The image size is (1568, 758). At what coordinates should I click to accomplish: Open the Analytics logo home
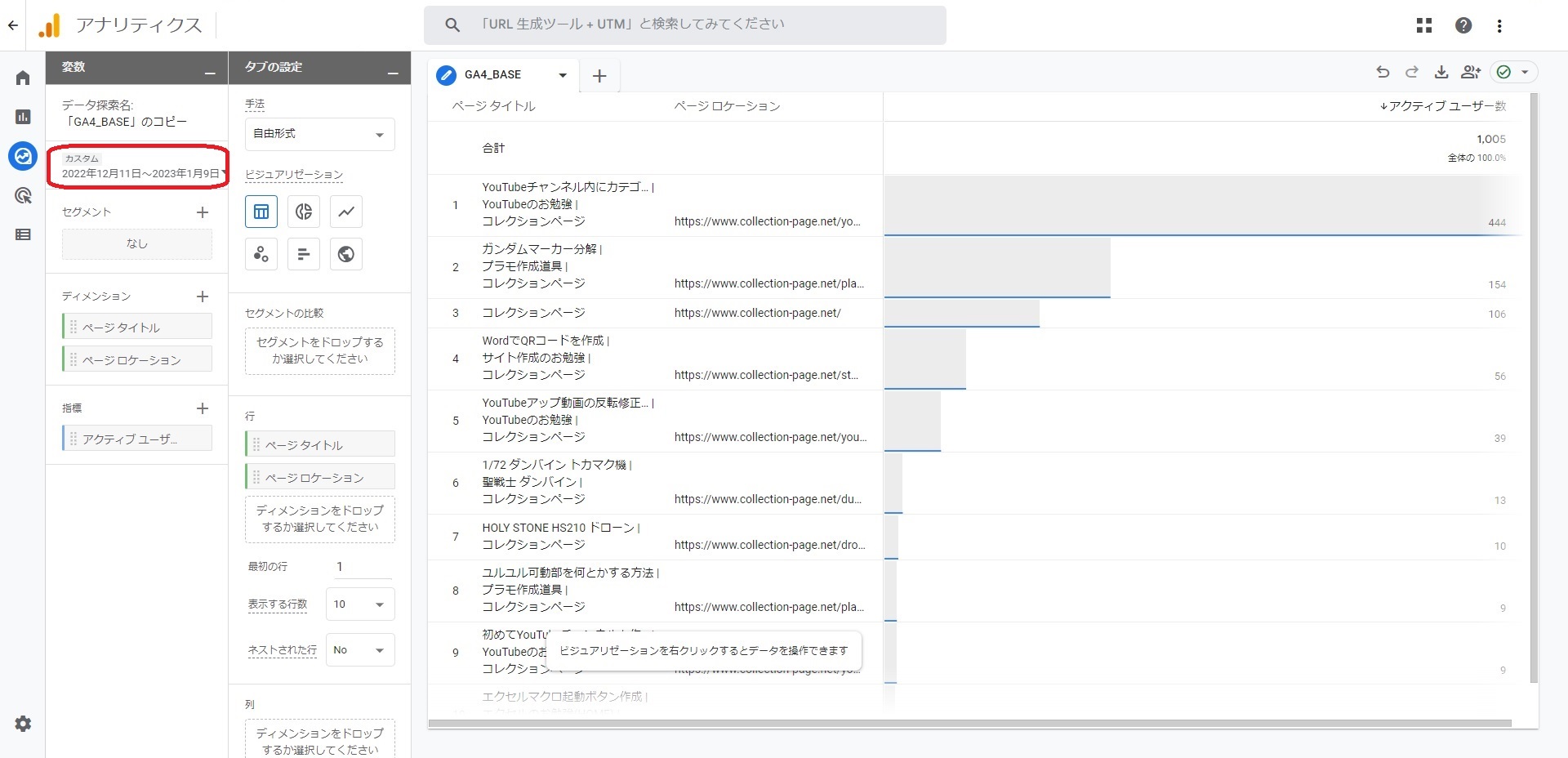click(x=49, y=25)
